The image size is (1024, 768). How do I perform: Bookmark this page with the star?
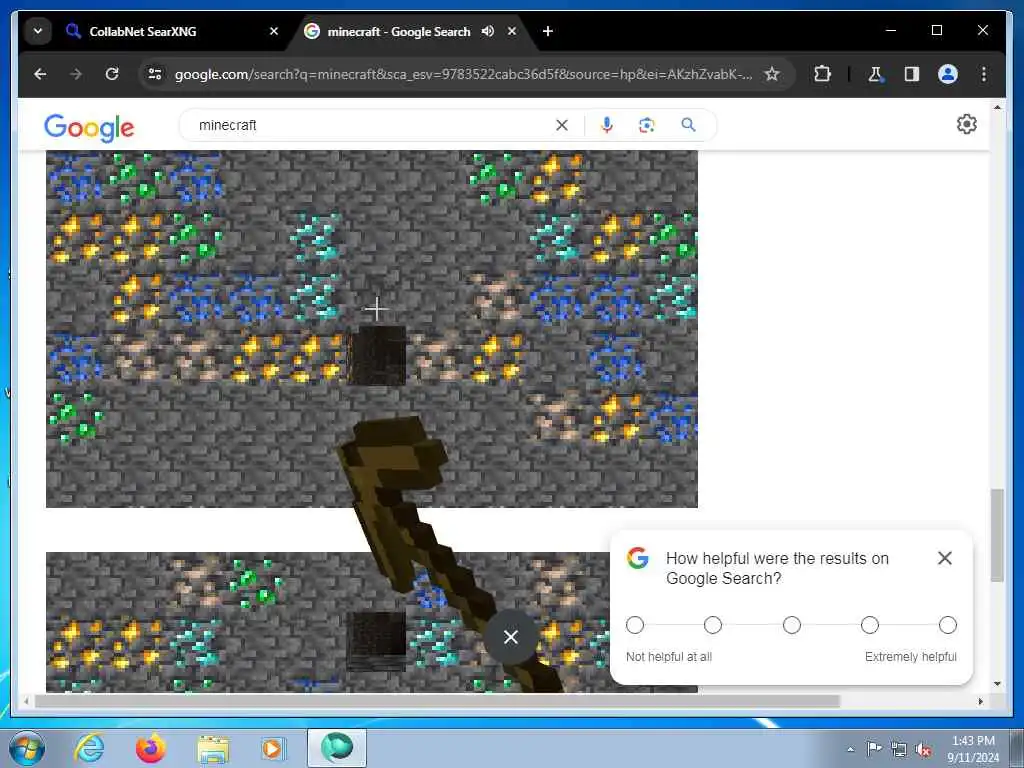click(772, 74)
